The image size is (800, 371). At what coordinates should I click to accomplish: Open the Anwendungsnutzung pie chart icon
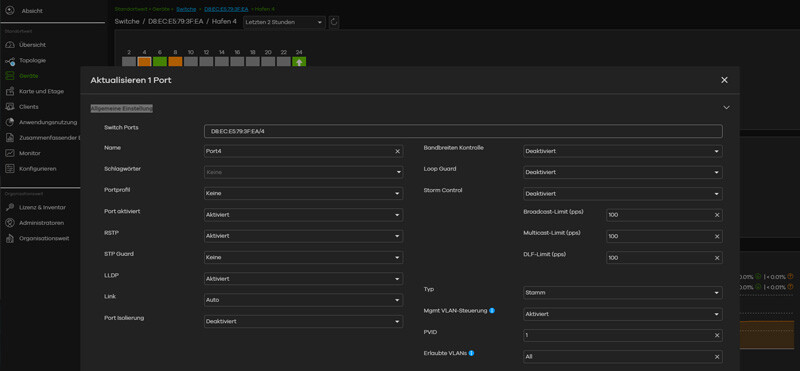pyautogui.click(x=9, y=122)
